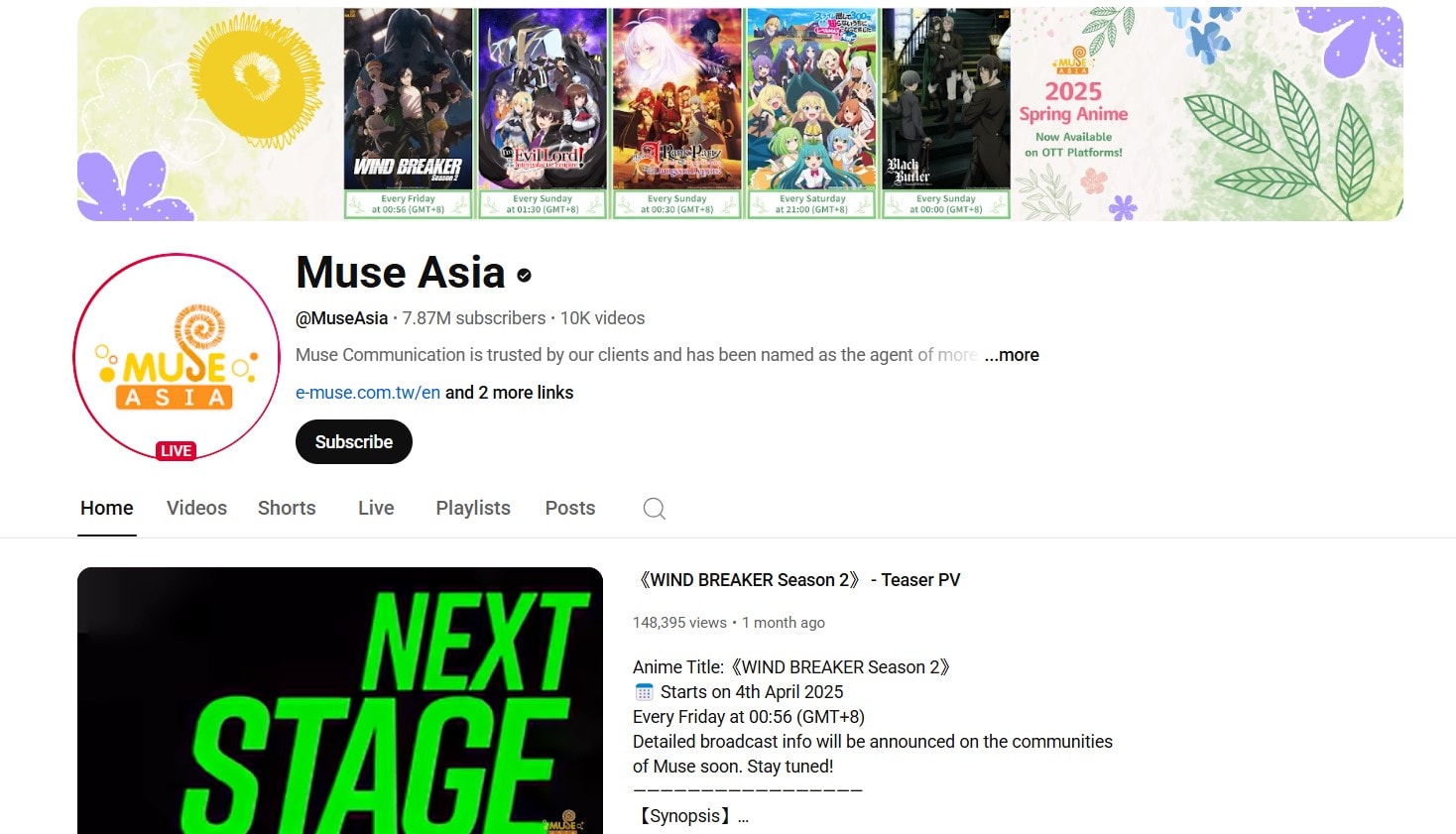Viewport: 1456px width, 834px height.
Task: Open the Shorts tab
Action: pos(287,508)
